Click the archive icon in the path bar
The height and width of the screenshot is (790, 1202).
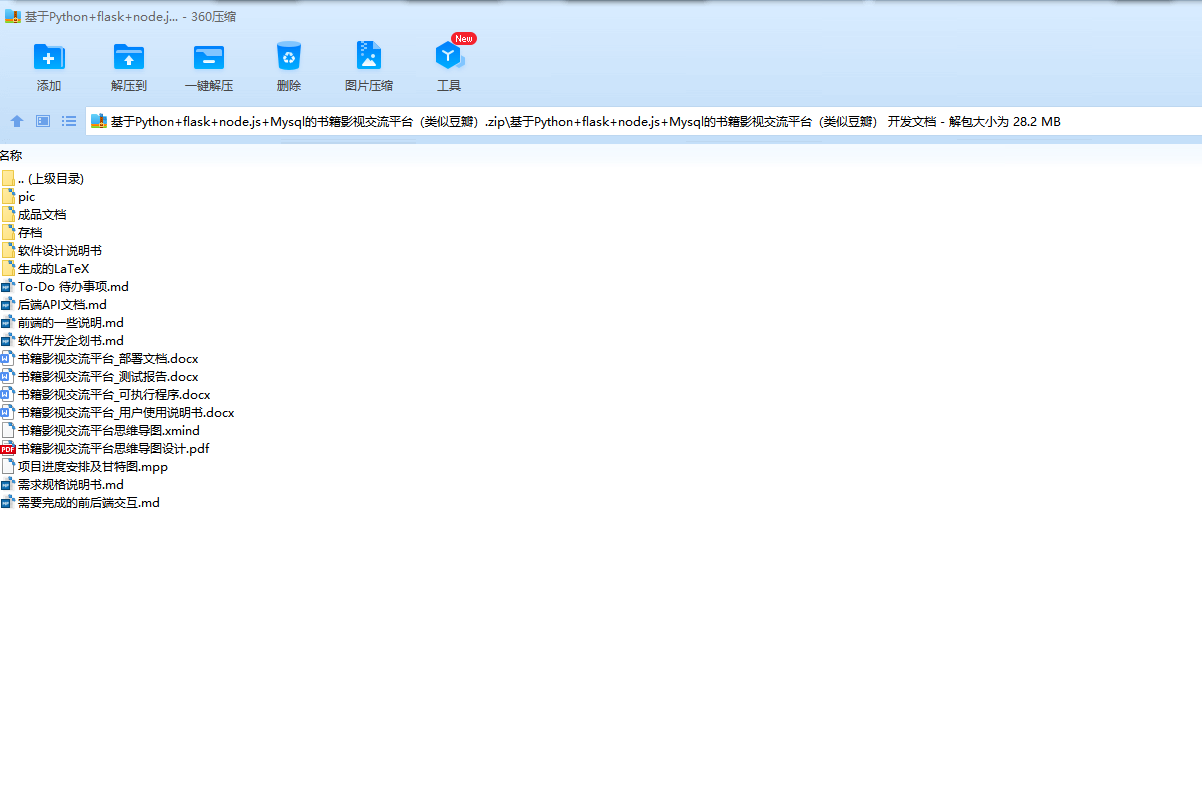(x=99, y=121)
